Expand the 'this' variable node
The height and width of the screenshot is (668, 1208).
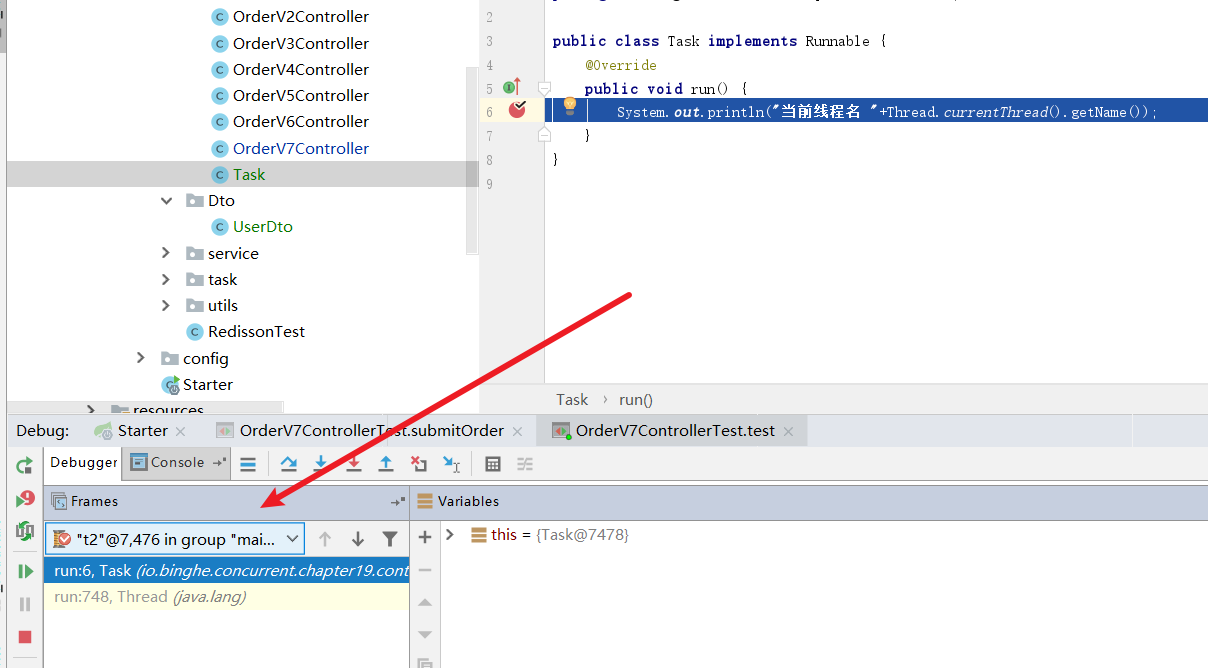pyautogui.click(x=450, y=535)
